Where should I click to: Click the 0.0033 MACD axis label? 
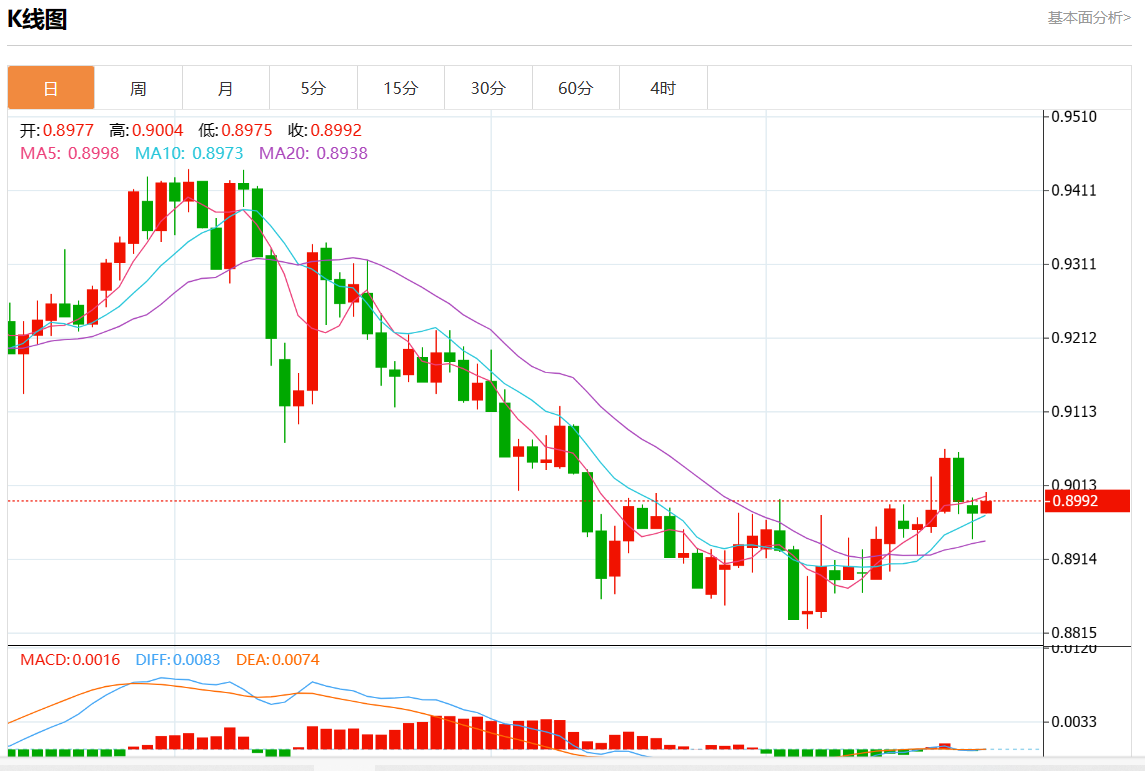click(1073, 722)
